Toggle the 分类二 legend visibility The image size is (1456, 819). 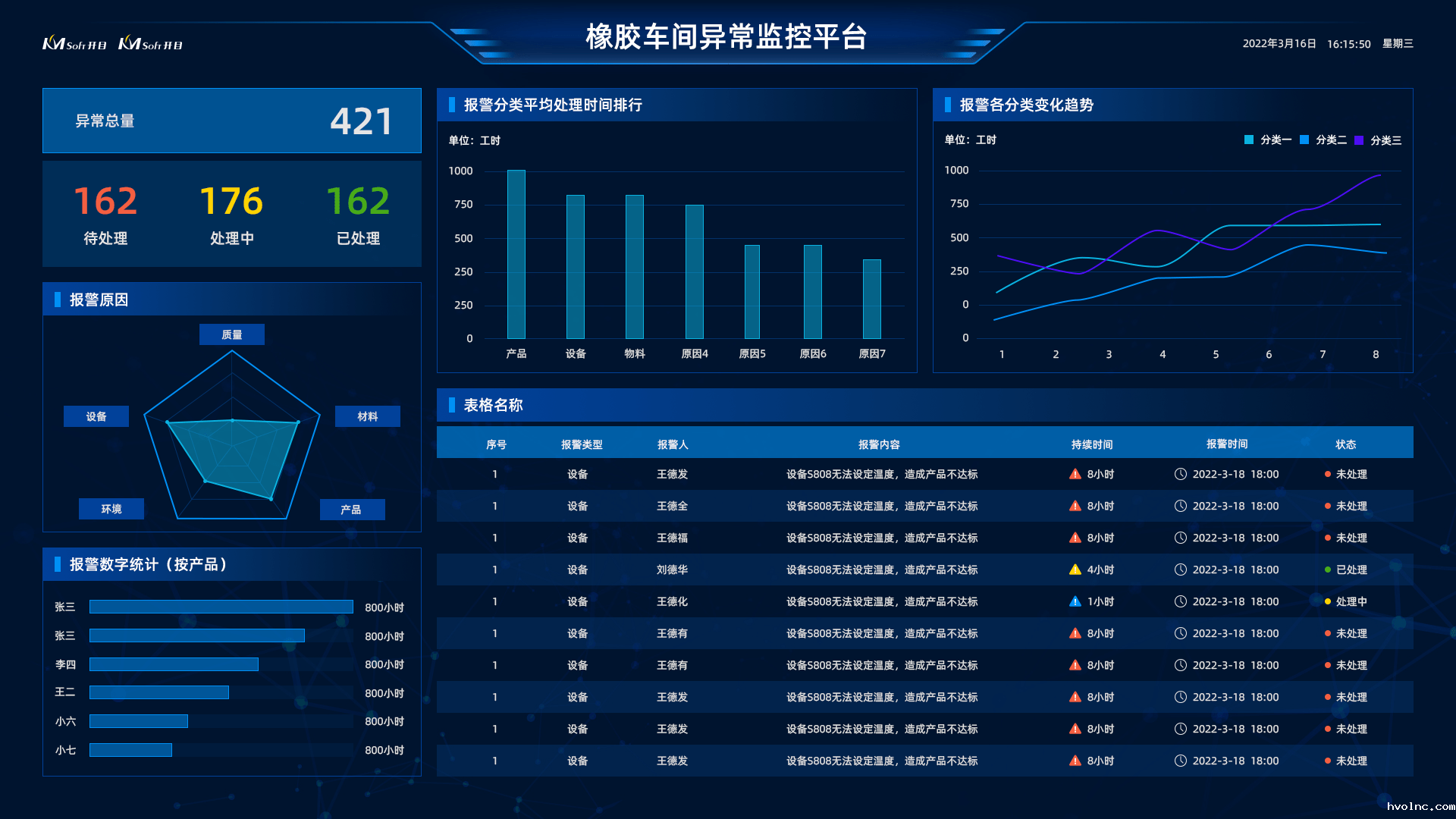(1319, 140)
